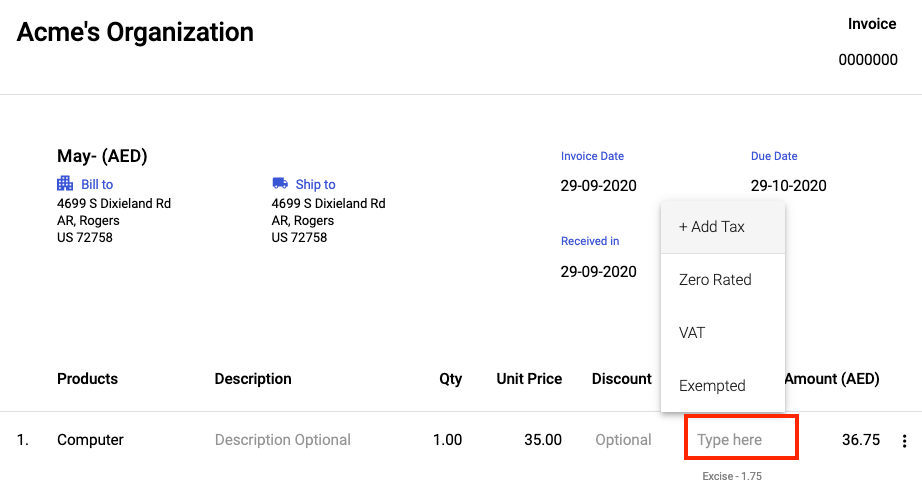Pick Exempted from the tax dropdown
922x492 pixels.
tap(712, 386)
